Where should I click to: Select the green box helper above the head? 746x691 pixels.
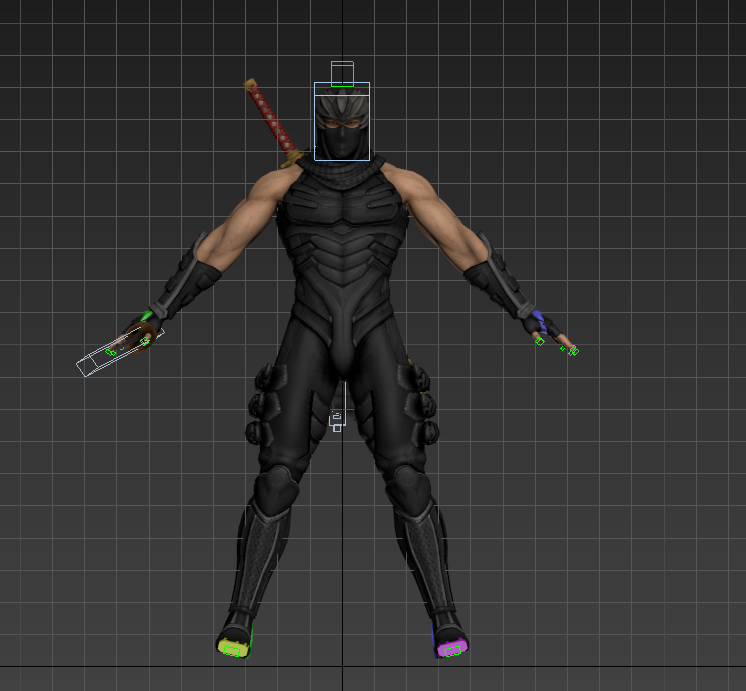[342, 74]
